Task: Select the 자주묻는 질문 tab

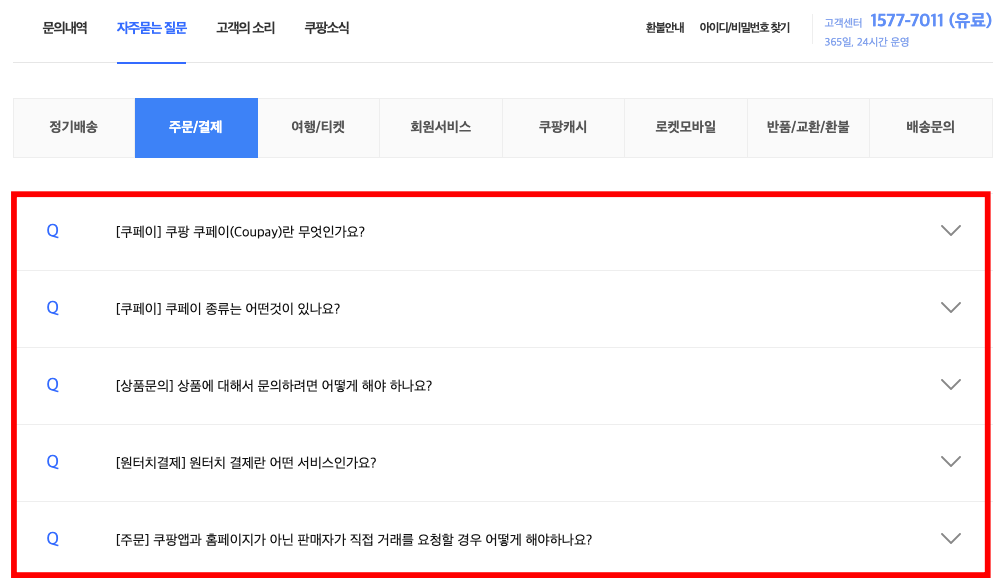Action: [x=152, y=28]
